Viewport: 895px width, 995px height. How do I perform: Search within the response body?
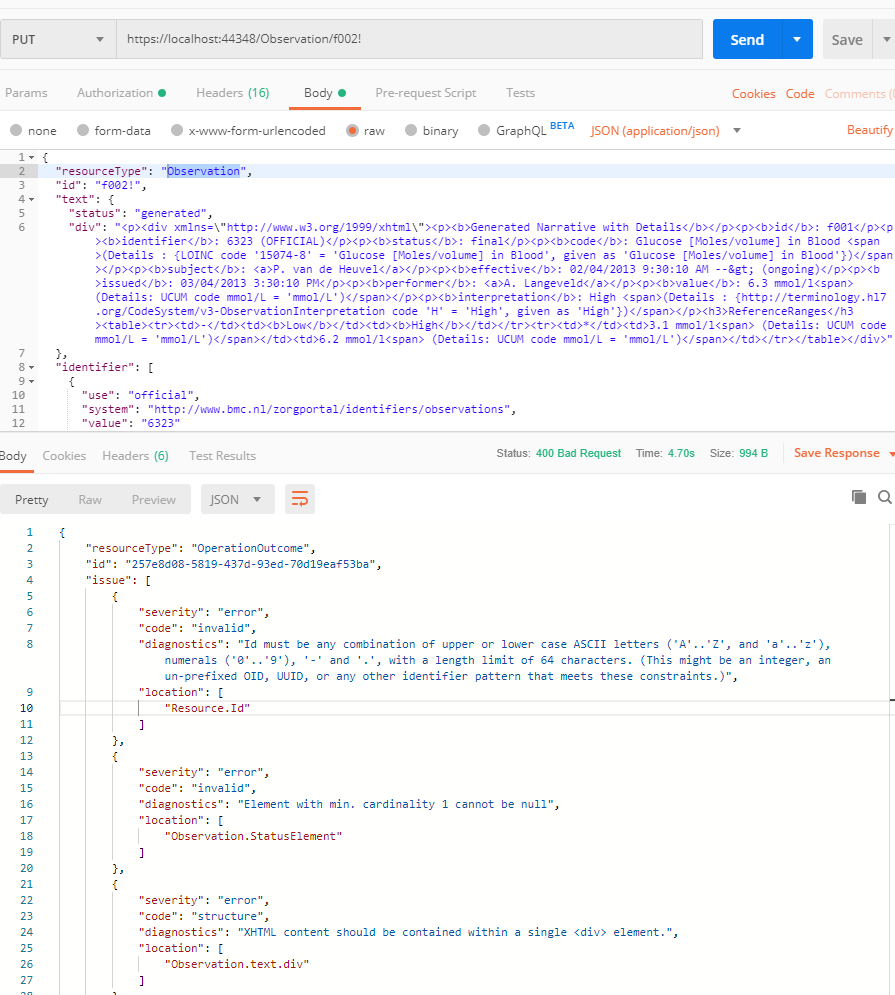[883, 495]
